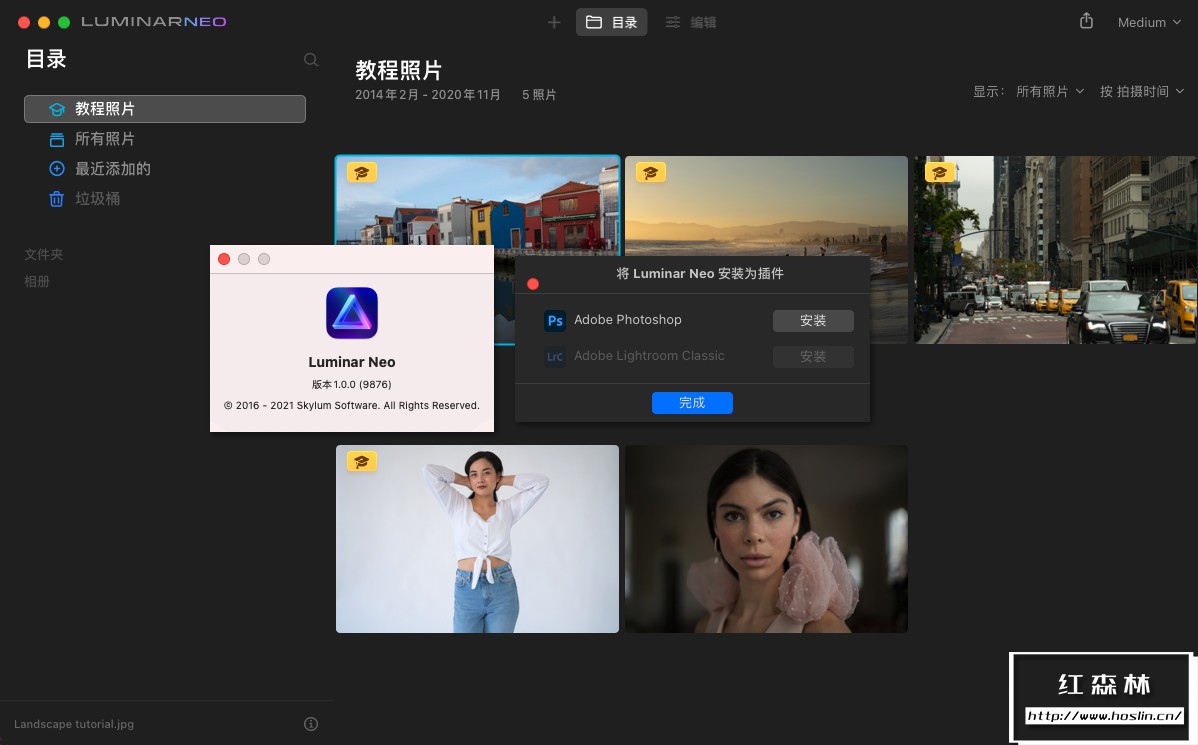Click 安装 for Adobe Lightroom Classic
This screenshot has width=1198, height=745.
click(x=813, y=357)
